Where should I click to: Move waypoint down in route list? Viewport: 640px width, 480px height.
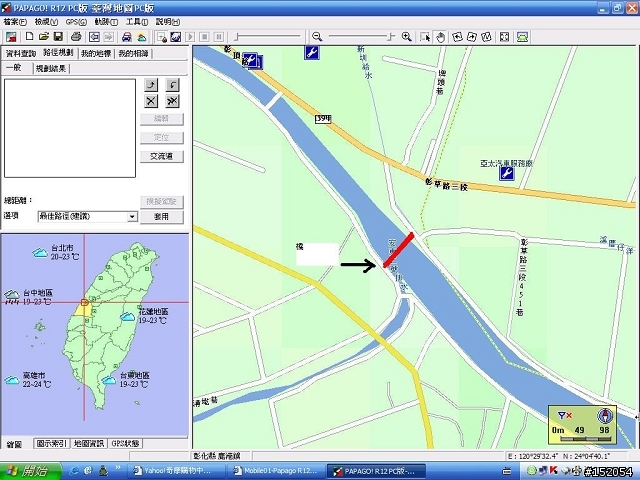(x=172, y=85)
